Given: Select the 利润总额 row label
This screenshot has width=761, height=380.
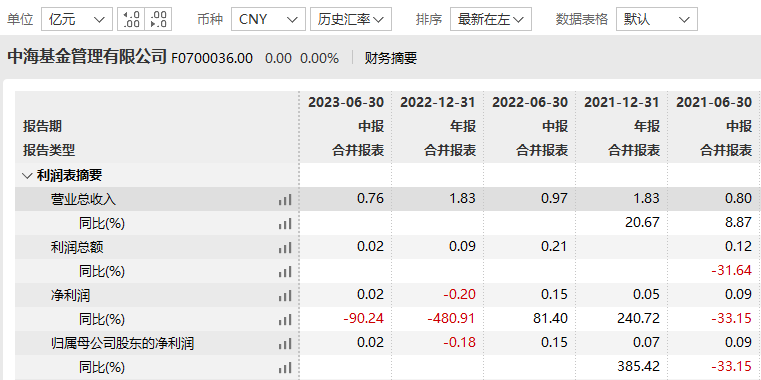Looking at the screenshot, I should 77,248.
